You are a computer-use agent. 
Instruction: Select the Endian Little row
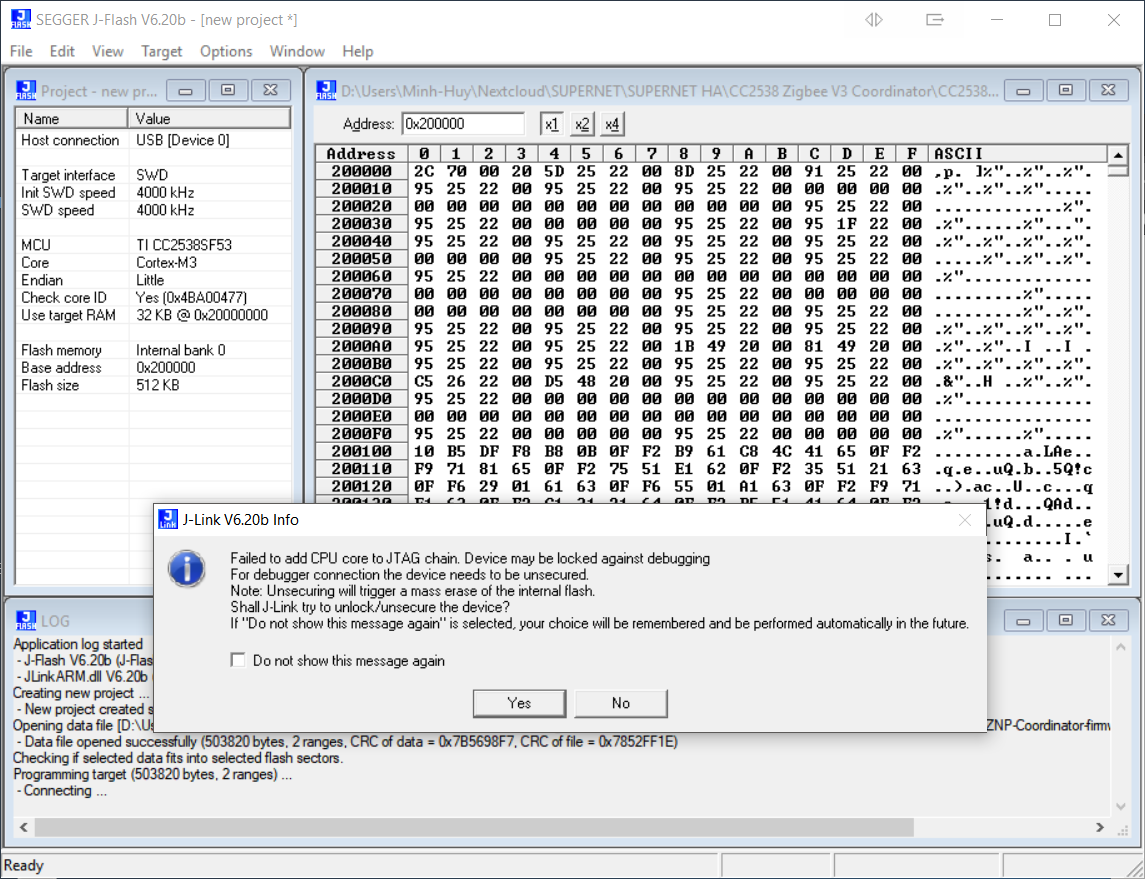pyautogui.click(x=153, y=280)
